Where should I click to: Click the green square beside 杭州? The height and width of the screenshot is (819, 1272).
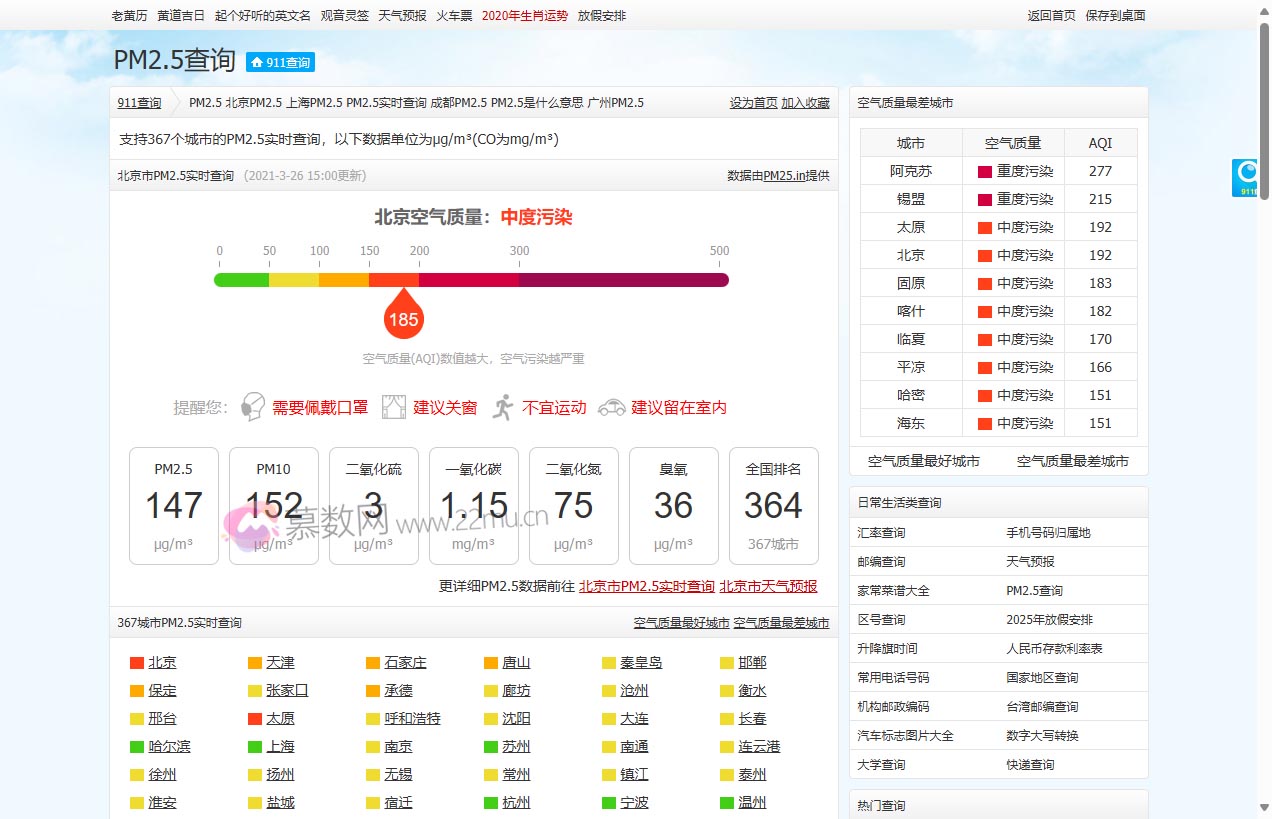[x=489, y=802]
